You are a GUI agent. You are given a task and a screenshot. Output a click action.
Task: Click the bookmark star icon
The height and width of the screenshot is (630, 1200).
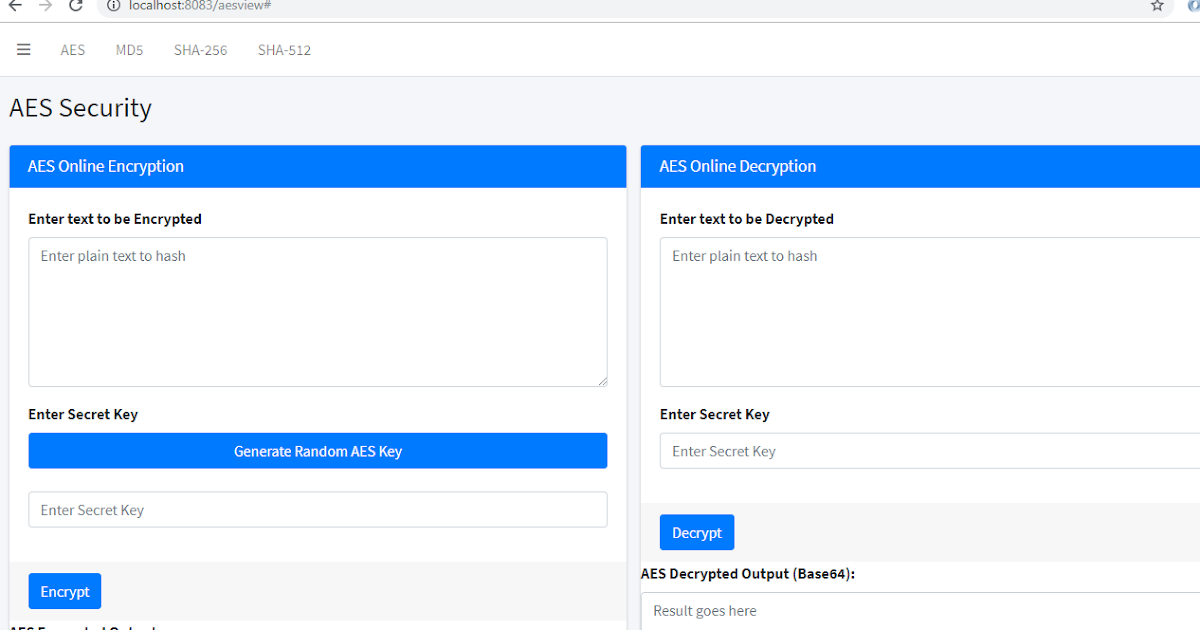click(x=1156, y=6)
